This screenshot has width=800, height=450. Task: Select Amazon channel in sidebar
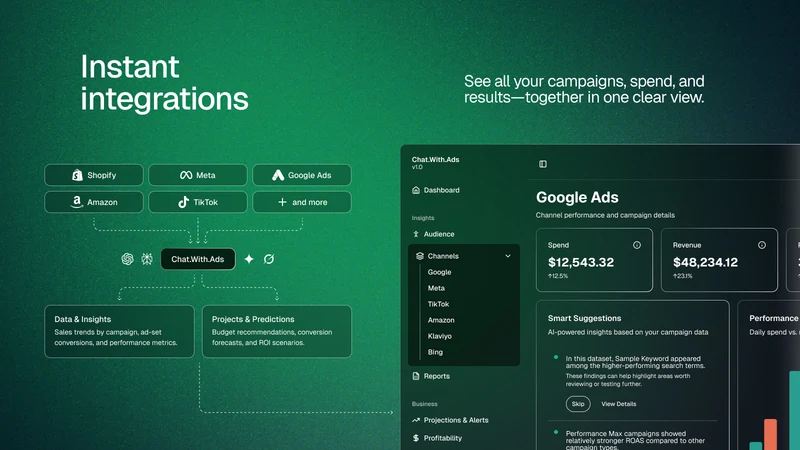(441, 320)
